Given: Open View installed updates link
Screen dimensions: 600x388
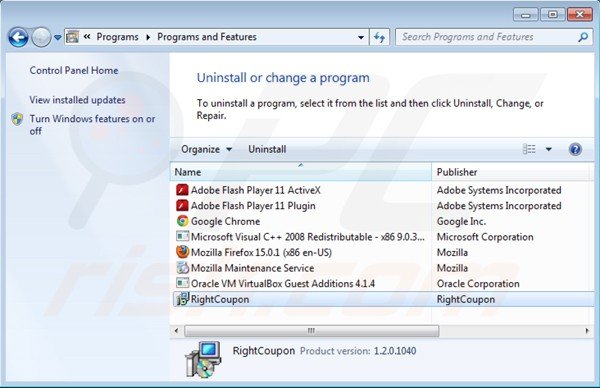Looking at the screenshot, I should pyautogui.click(x=77, y=100).
